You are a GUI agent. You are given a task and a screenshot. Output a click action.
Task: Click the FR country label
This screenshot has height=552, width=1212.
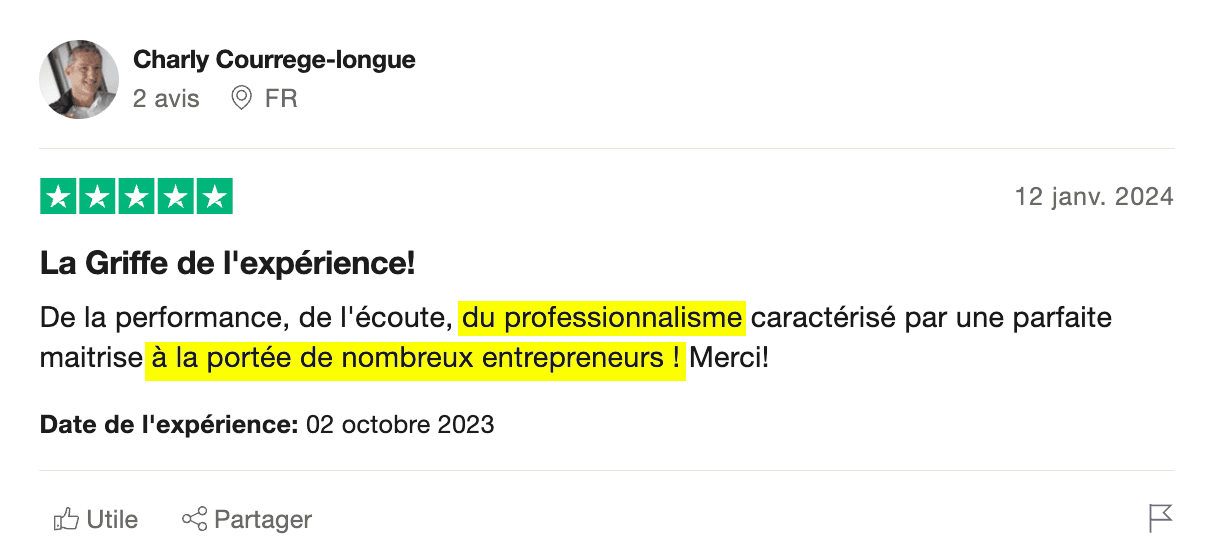(281, 99)
